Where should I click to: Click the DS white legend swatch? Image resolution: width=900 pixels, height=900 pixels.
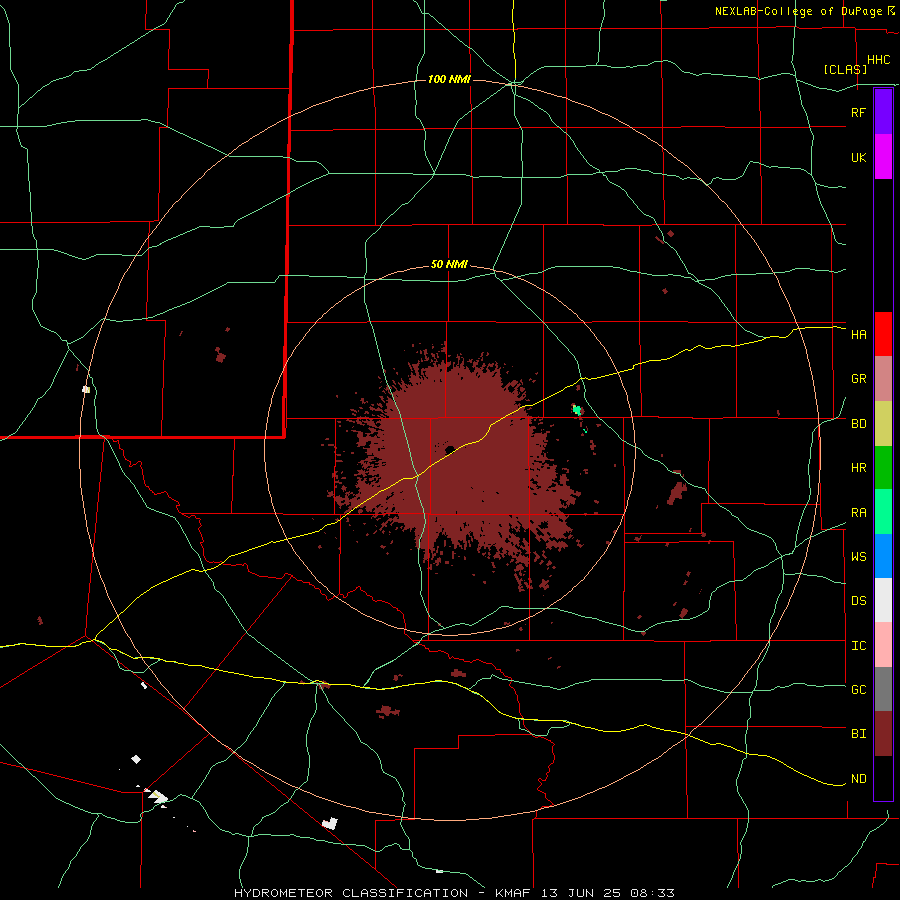coord(883,600)
